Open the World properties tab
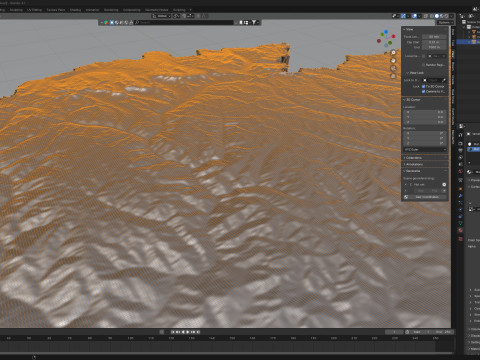The image size is (480, 360). [460, 171]
